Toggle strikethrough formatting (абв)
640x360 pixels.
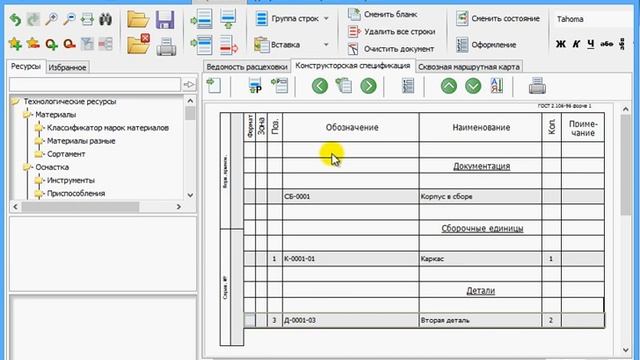(607, 44)
